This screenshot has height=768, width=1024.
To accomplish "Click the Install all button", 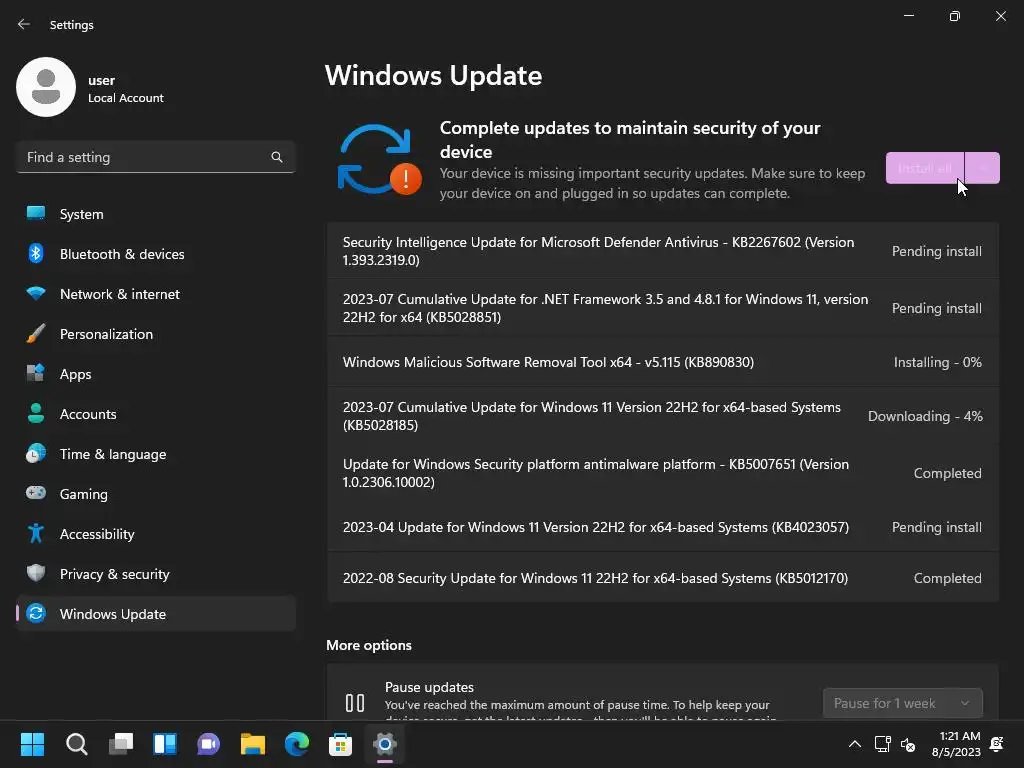I will [x=925, y=168].
